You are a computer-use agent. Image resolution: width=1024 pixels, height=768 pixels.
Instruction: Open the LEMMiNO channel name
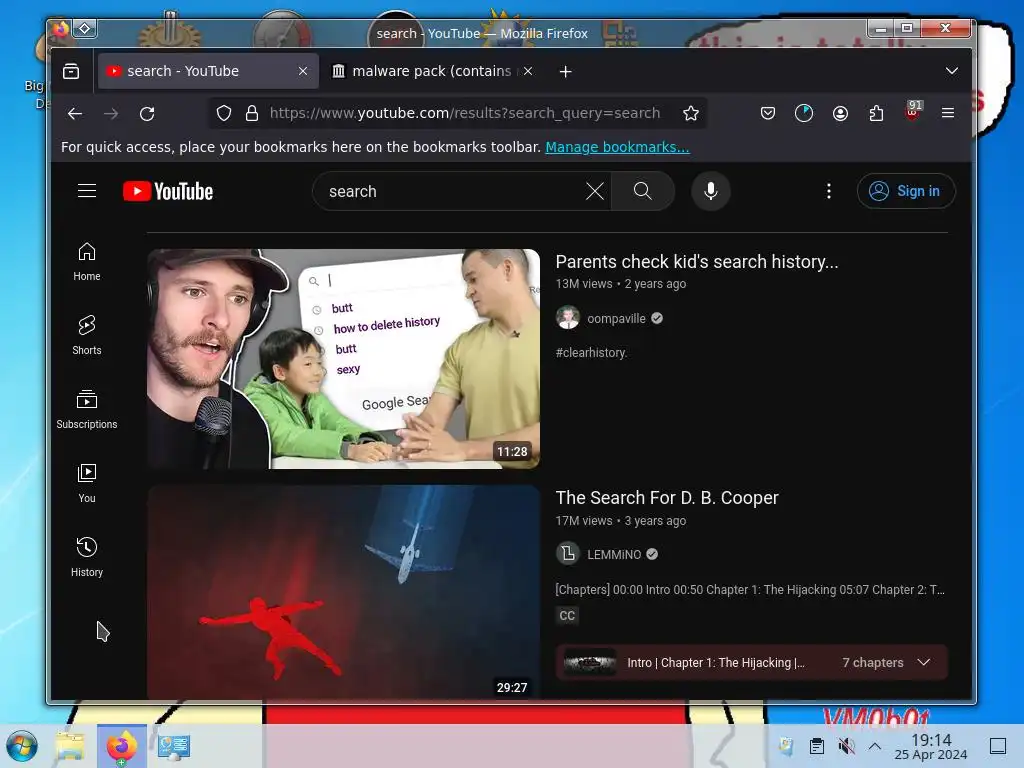[x=614, y=554]
